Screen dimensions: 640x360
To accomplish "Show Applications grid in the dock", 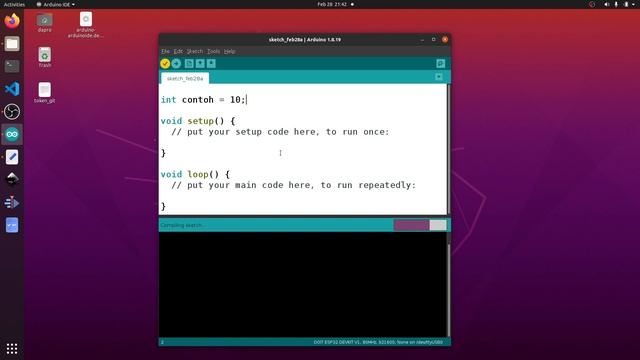I will tap(12, 349).
